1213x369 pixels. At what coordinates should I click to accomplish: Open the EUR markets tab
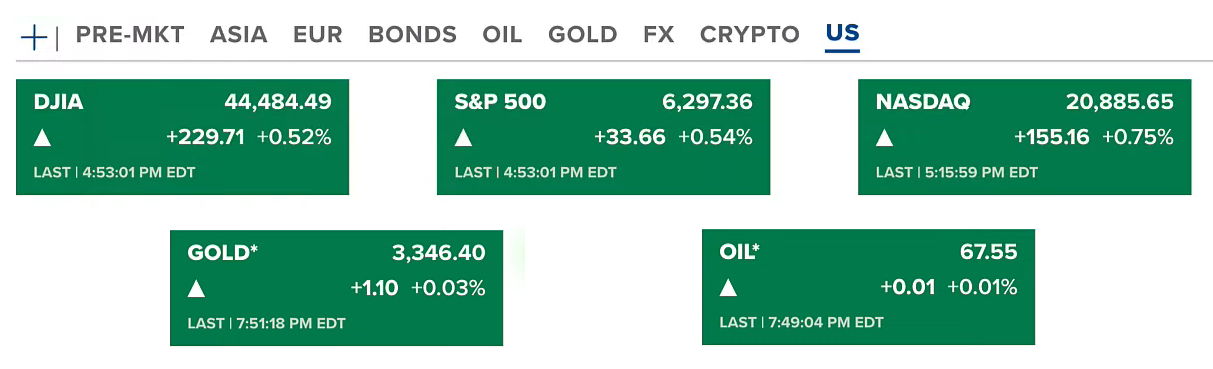tap(318, 35)
